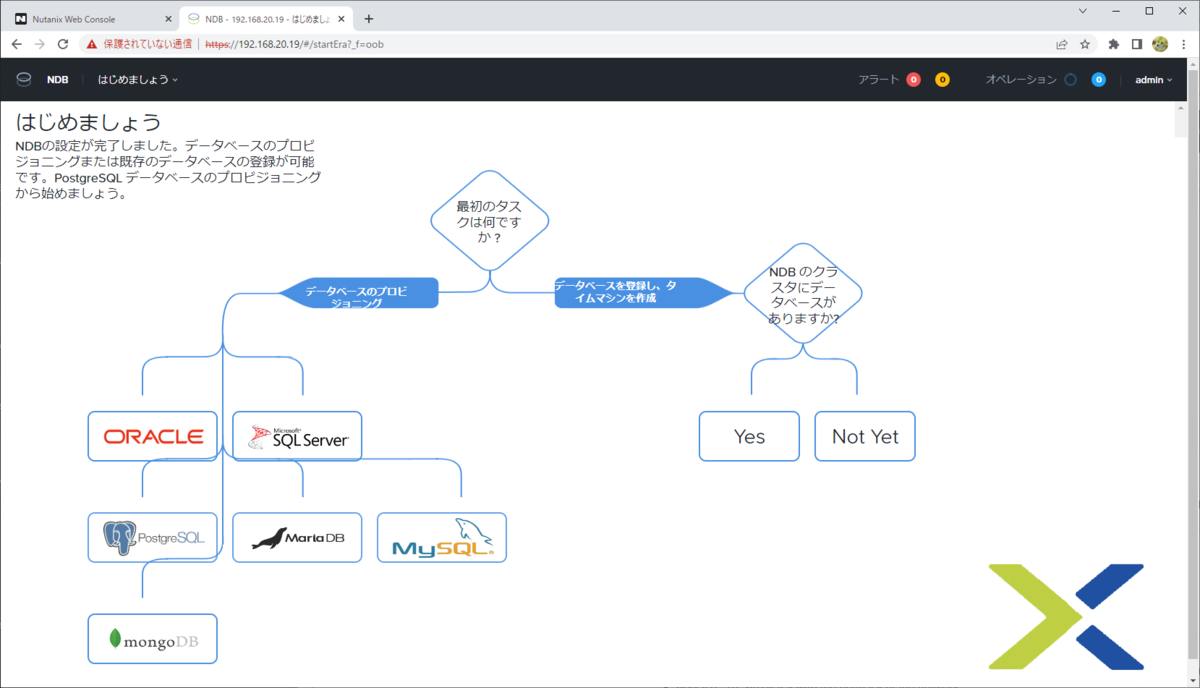Open the はじめましょう dropdown menu
1200x688 pixels.
click(x=138, y=79)
